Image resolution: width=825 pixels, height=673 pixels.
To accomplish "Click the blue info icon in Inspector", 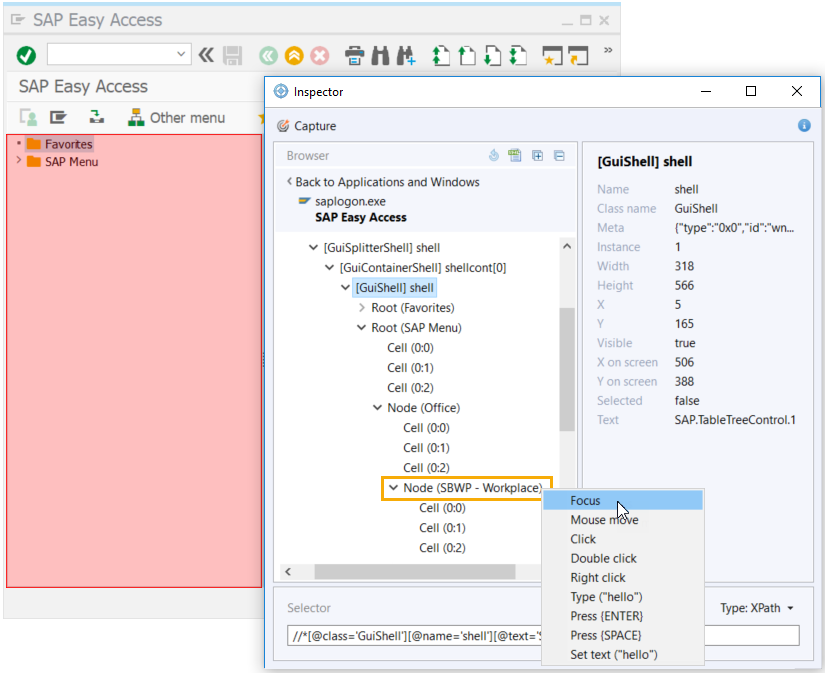I will click(x=804, y=125).
